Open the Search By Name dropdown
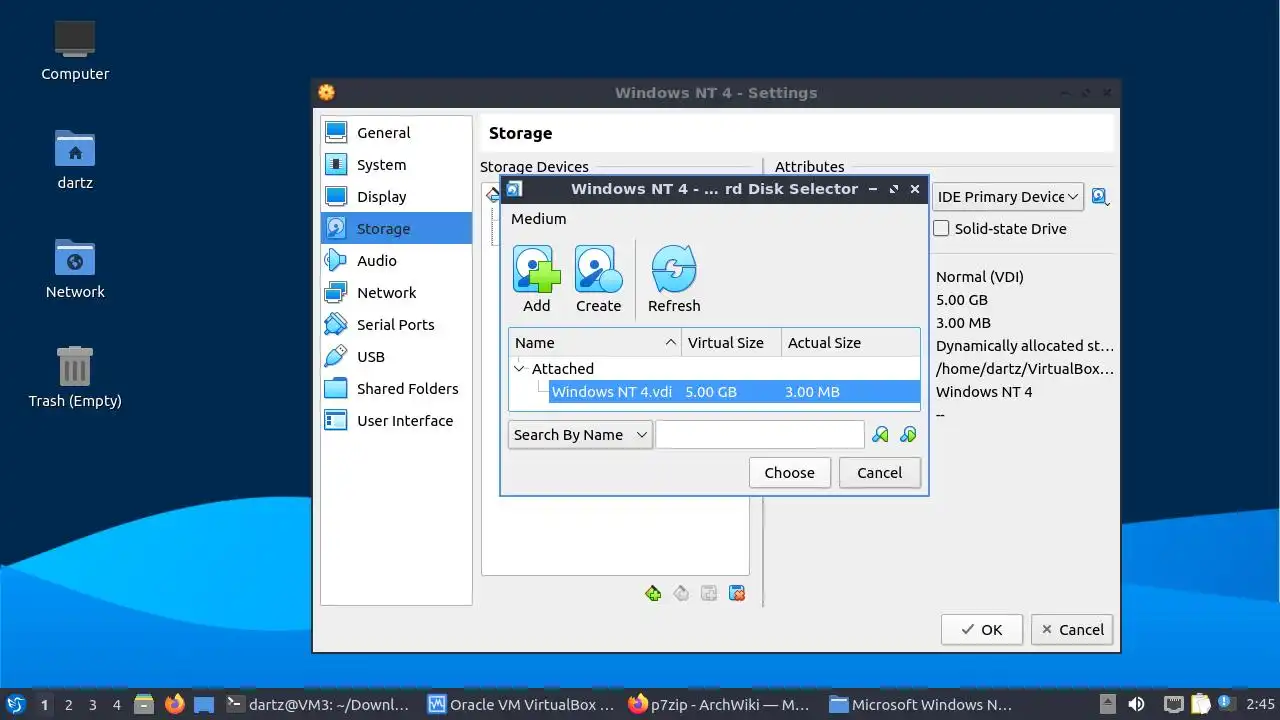1280x720 pixels. 580,435
